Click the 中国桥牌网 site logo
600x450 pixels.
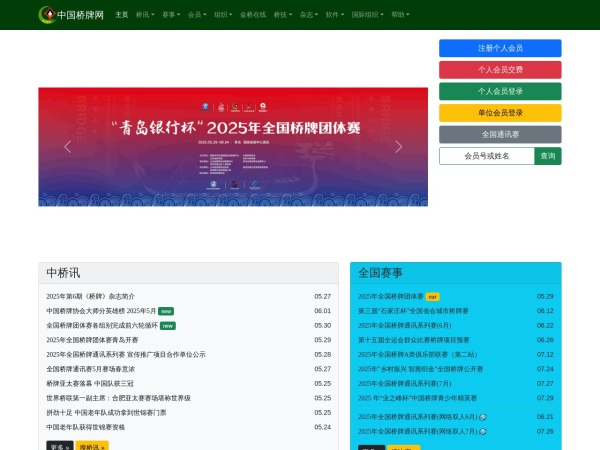click(x=71, y=15)
